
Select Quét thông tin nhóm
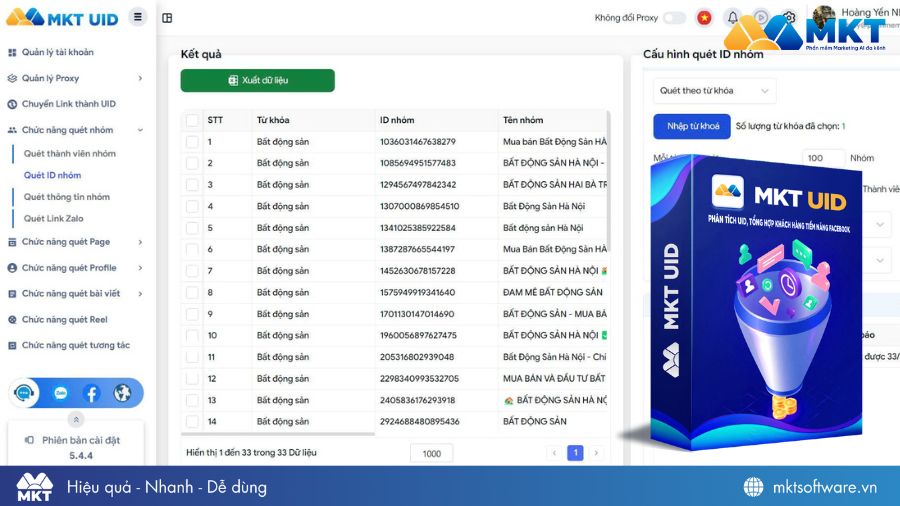coord(67,197)
